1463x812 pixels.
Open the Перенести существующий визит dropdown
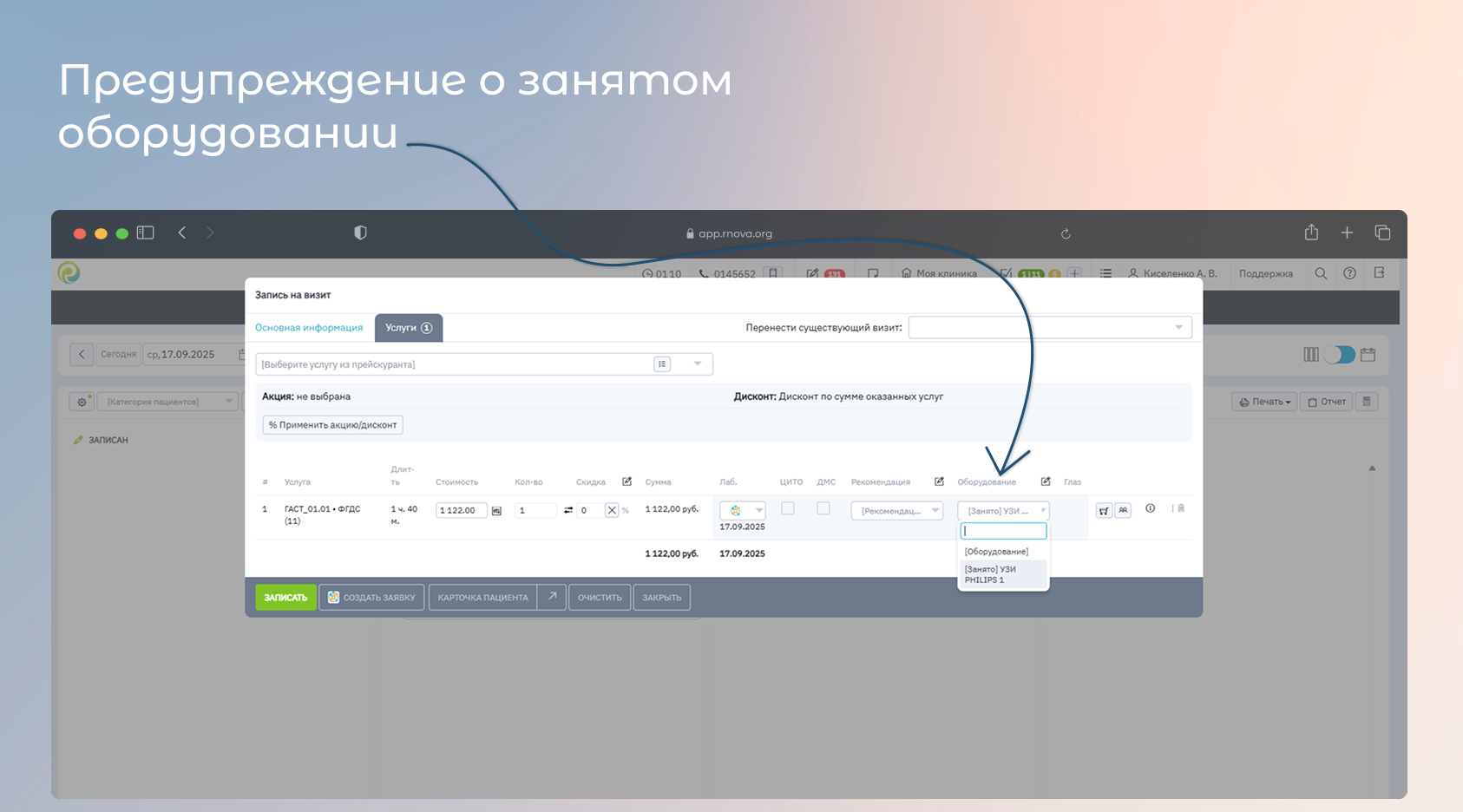pyautogui.click(x=1049, y=327)
